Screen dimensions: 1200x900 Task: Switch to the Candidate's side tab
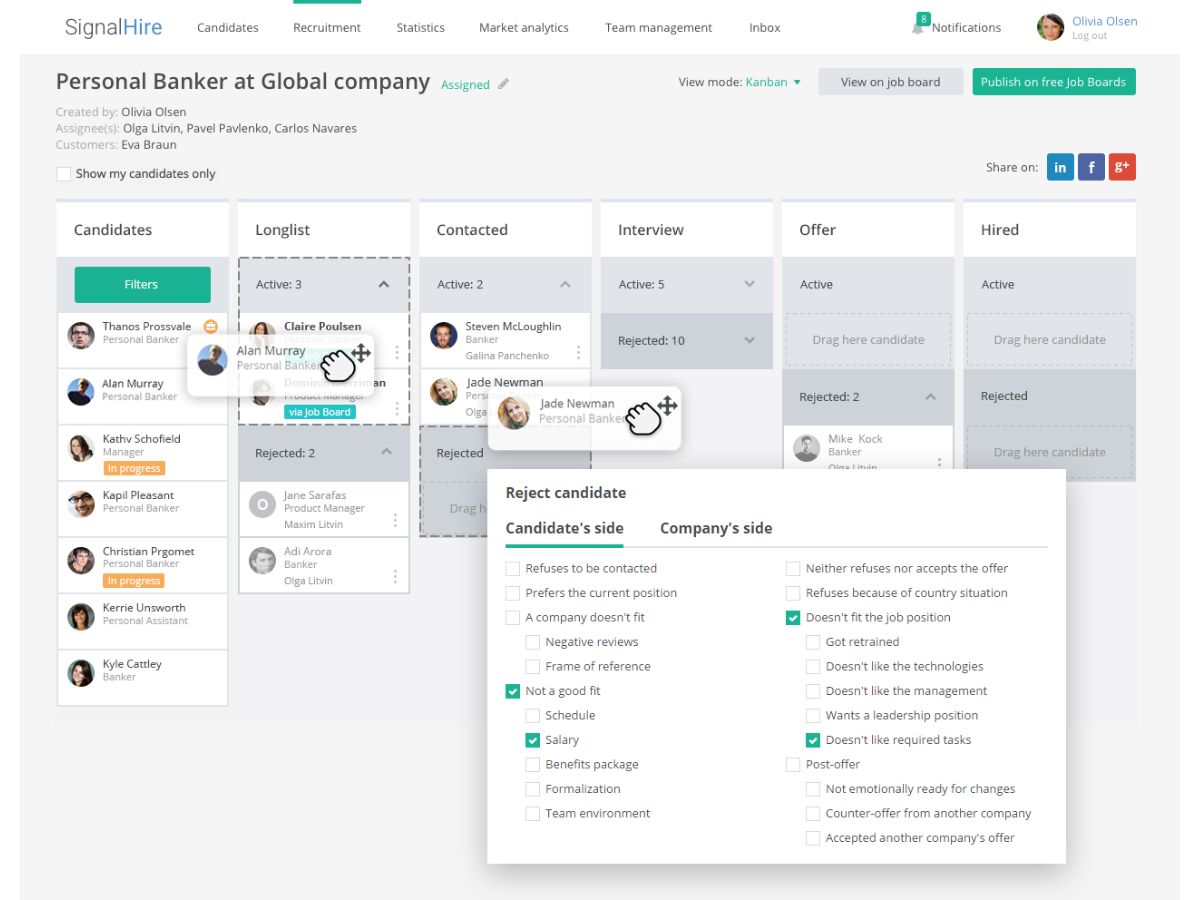pos(565,528)
